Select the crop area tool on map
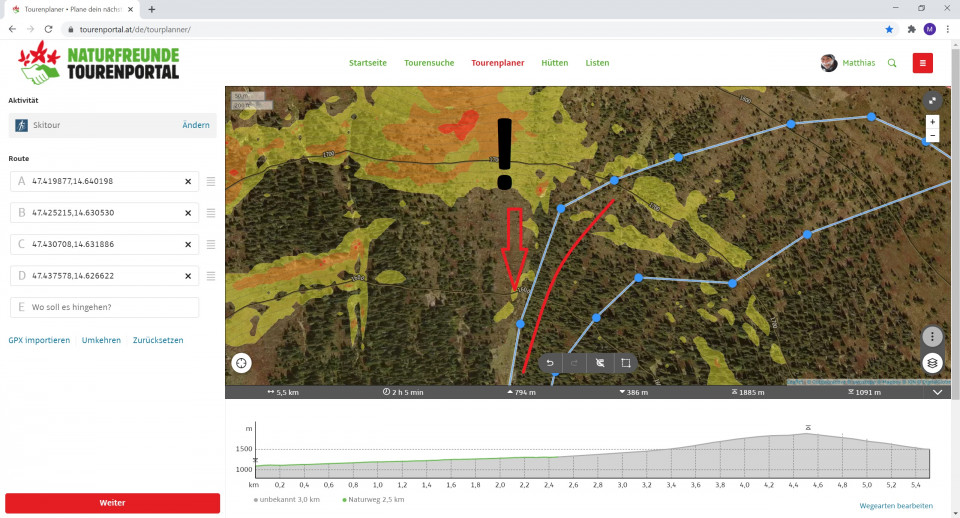The width and height of the screenshot is (960, 518). tap(625, 363)
